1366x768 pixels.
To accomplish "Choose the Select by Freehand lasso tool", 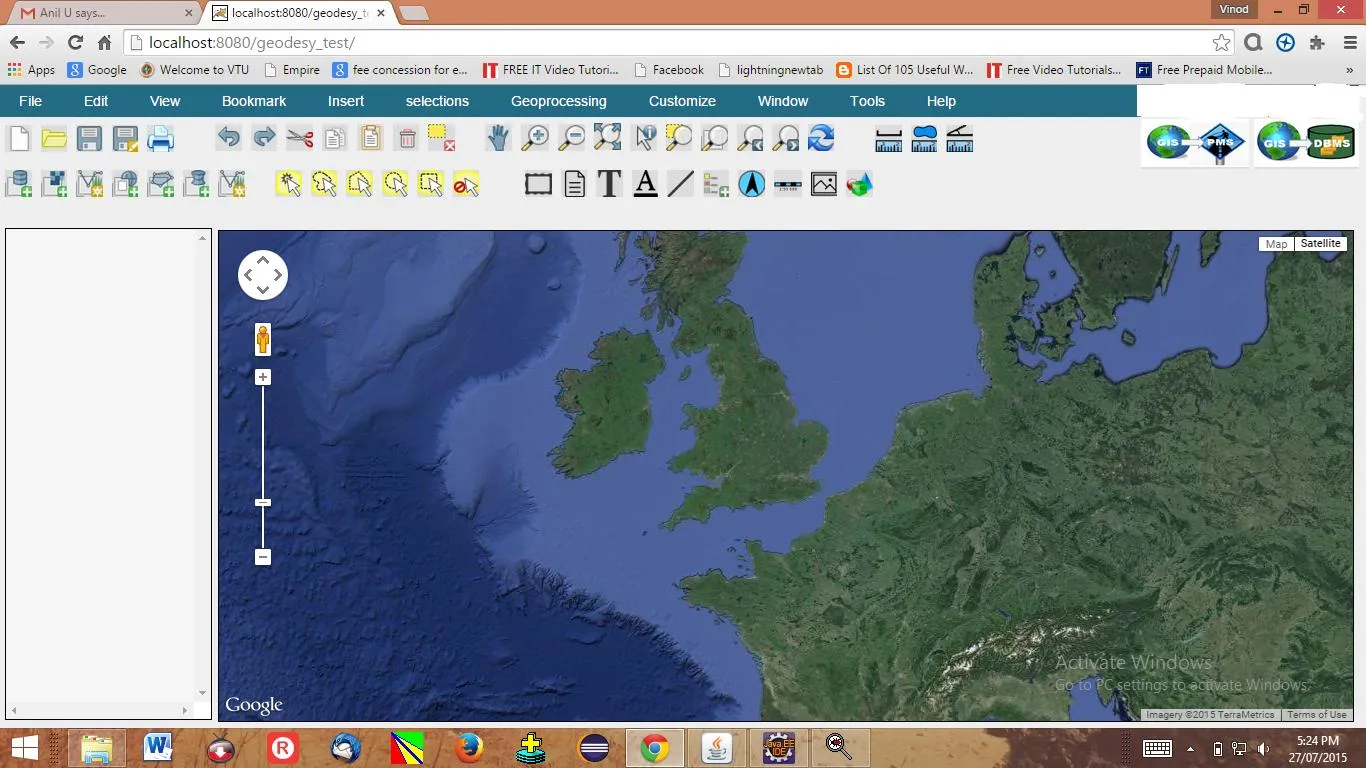I will click(x=324, y=184).
